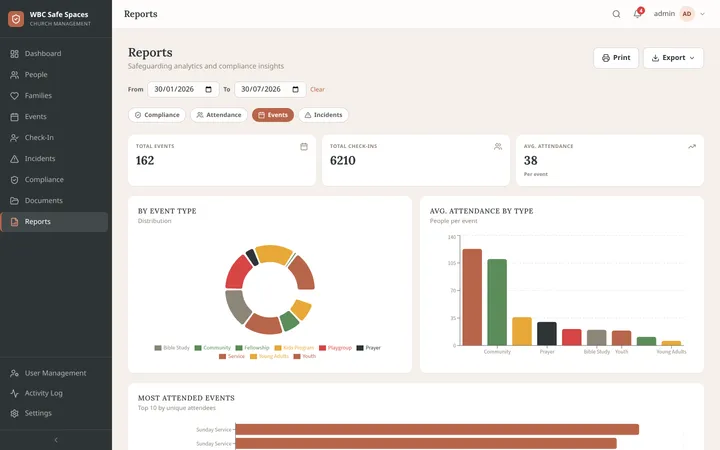The height and width of the screenshot is (450, 720).
Task: Open the Families page
Action: (x=54, y=96)
